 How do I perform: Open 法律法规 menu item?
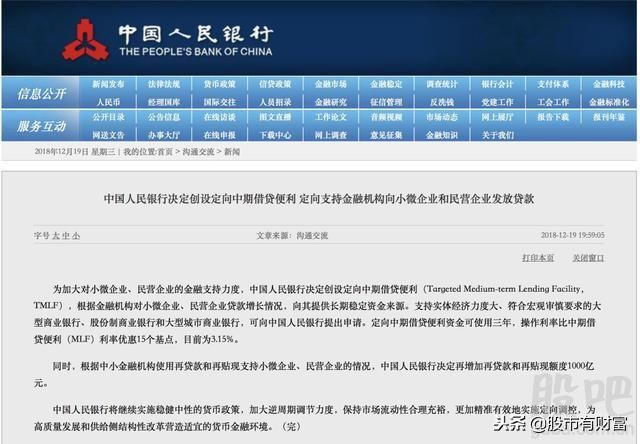164,84
